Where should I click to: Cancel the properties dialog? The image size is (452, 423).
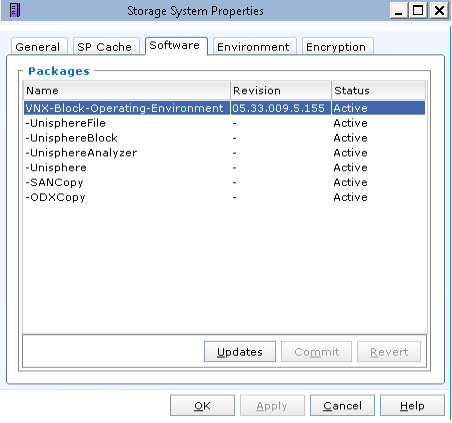pyautogui.click(x=342, y=405)
